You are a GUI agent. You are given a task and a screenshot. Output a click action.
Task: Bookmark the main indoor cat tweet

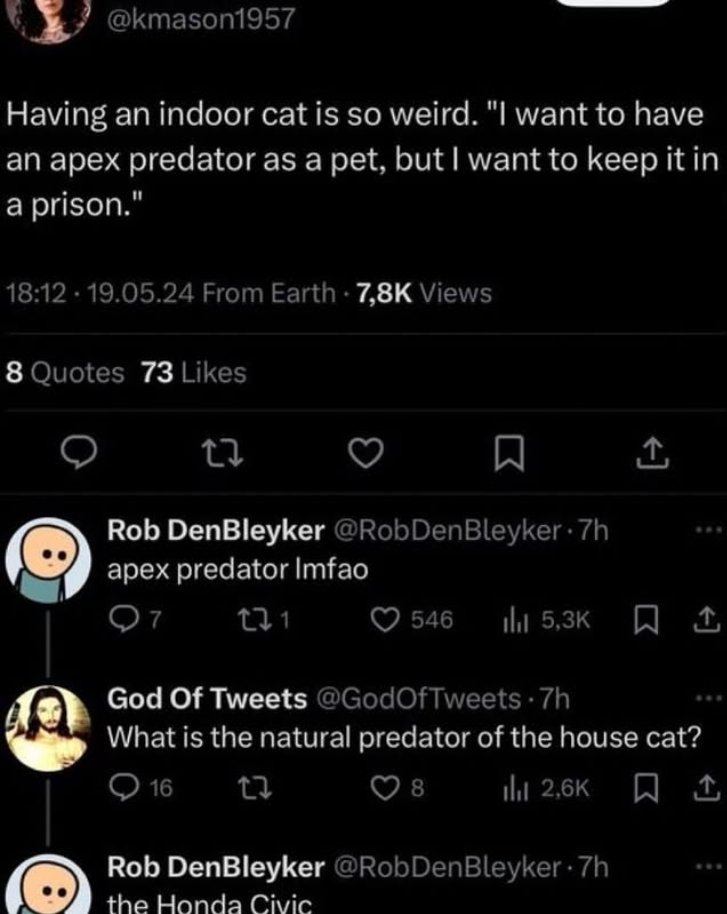click(x=509, y=455)
